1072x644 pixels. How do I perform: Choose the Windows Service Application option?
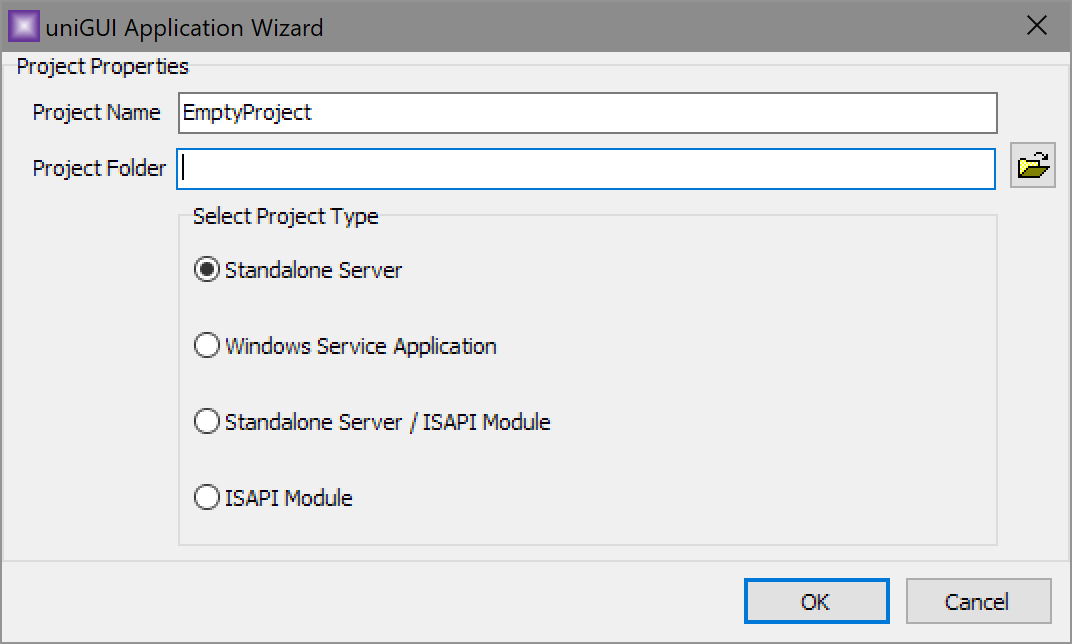coord(207,346)
